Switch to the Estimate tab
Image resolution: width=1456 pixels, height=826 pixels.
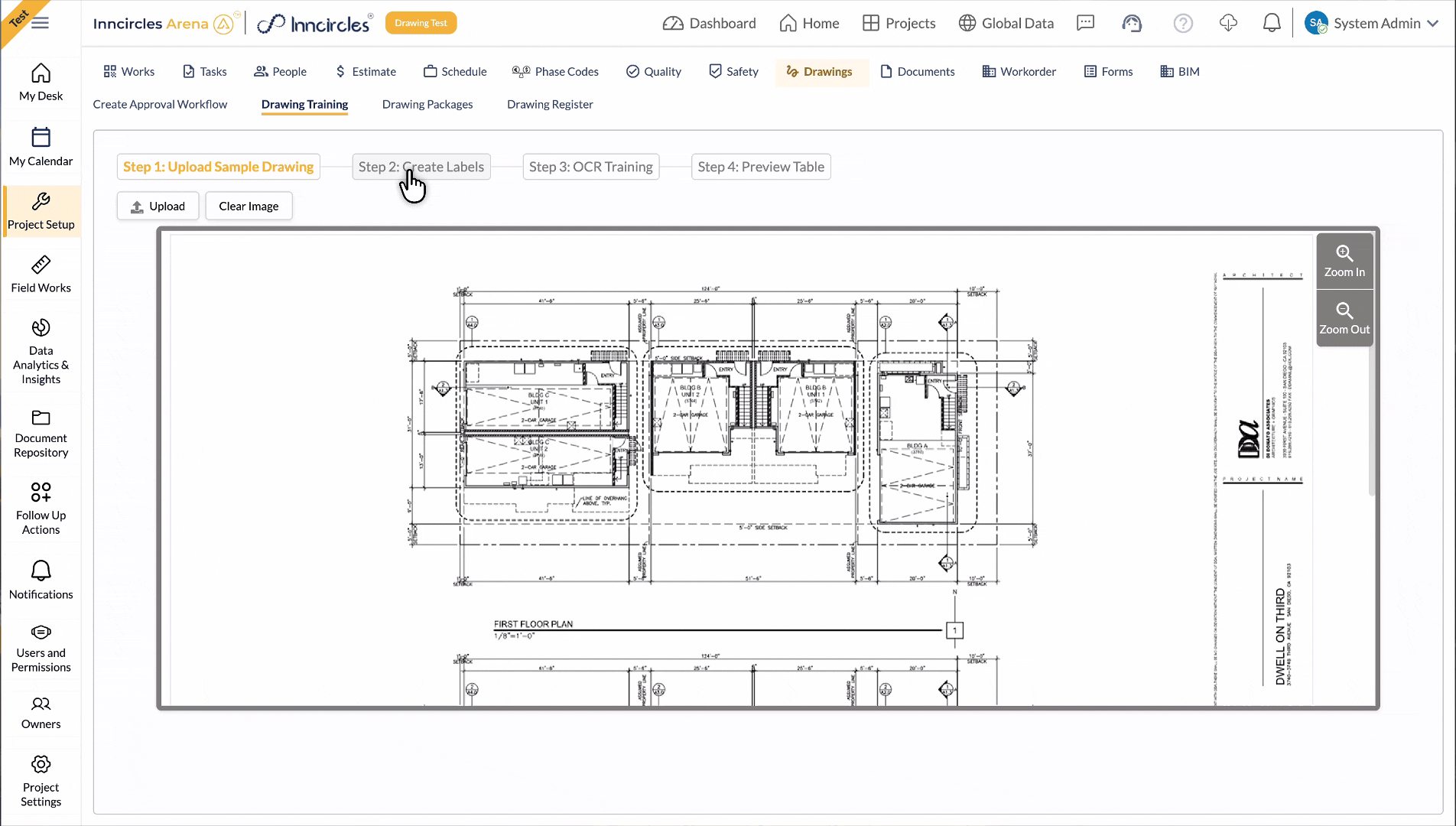366,71
